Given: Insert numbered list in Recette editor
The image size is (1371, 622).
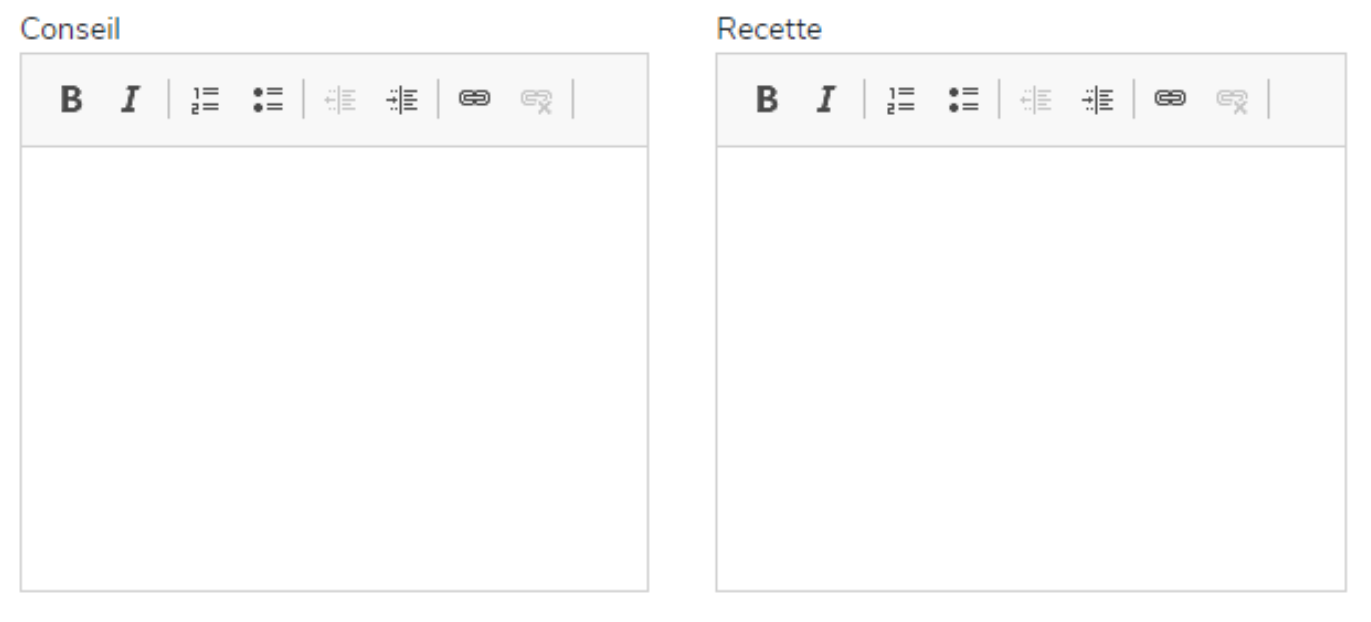Looking at the screenshot, I should [901, 99].
